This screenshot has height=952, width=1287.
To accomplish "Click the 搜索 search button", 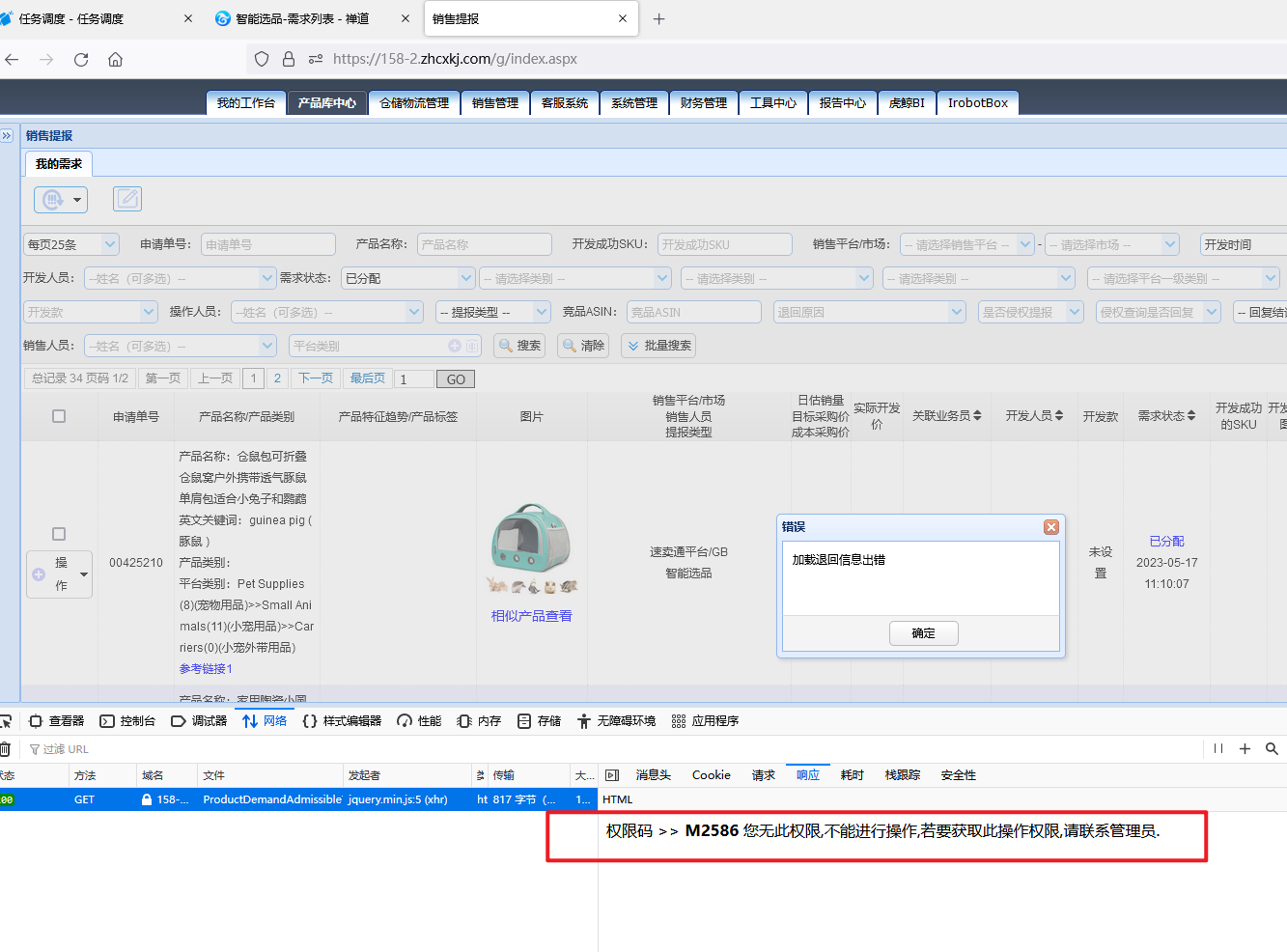I will [519, 346].
